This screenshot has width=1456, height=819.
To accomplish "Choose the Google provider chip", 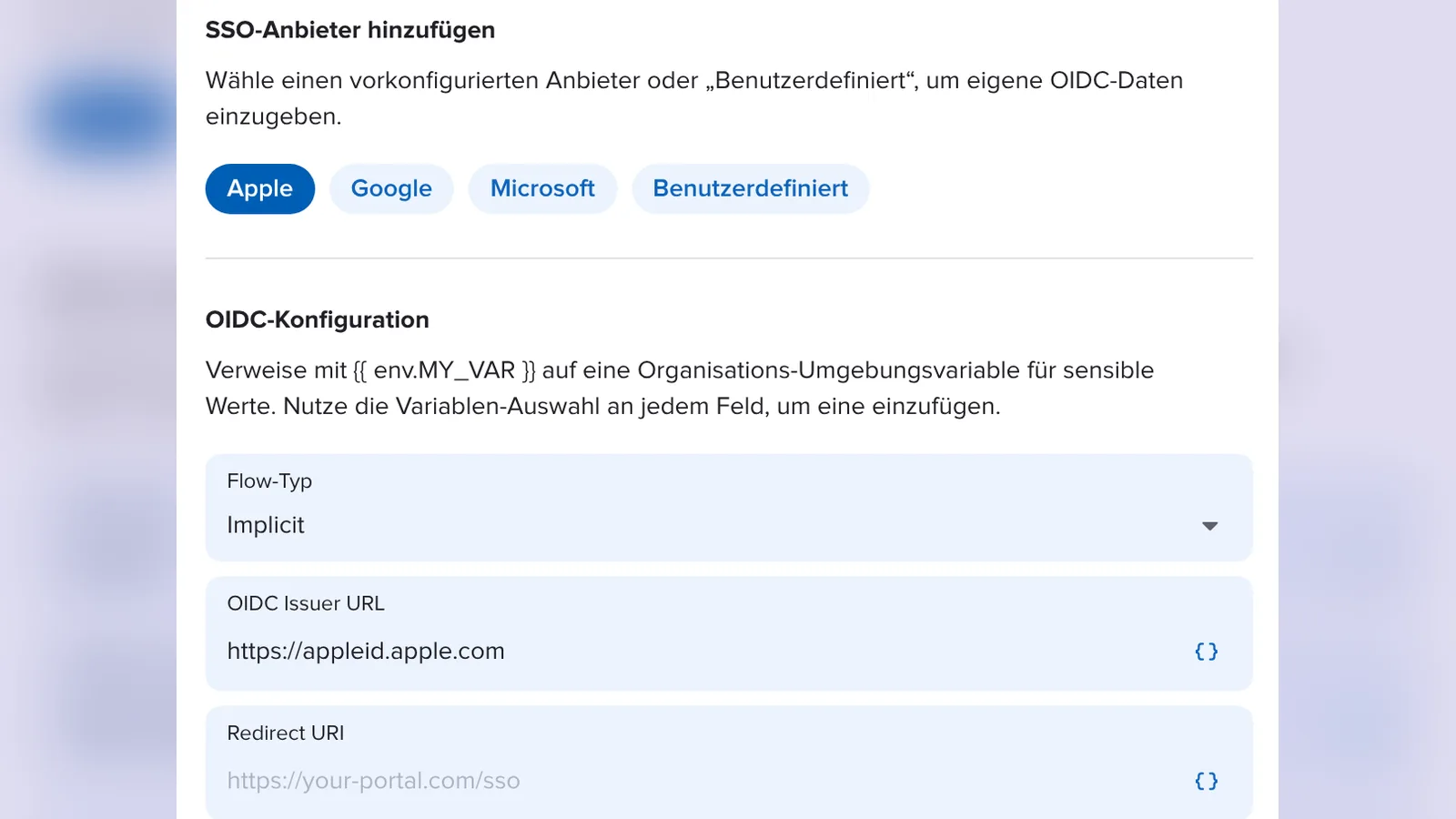I will pyautogui.click(x=391, y=189).
